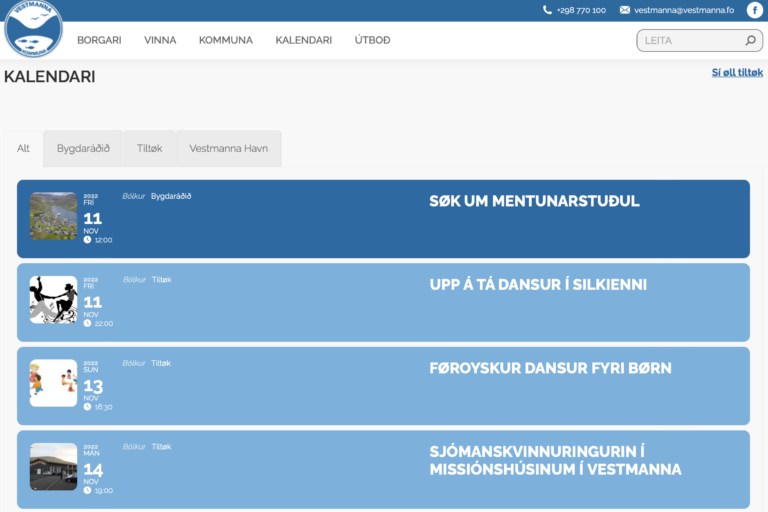Open the Kommuna menu

pyautogui.click(x=226, y=40)
